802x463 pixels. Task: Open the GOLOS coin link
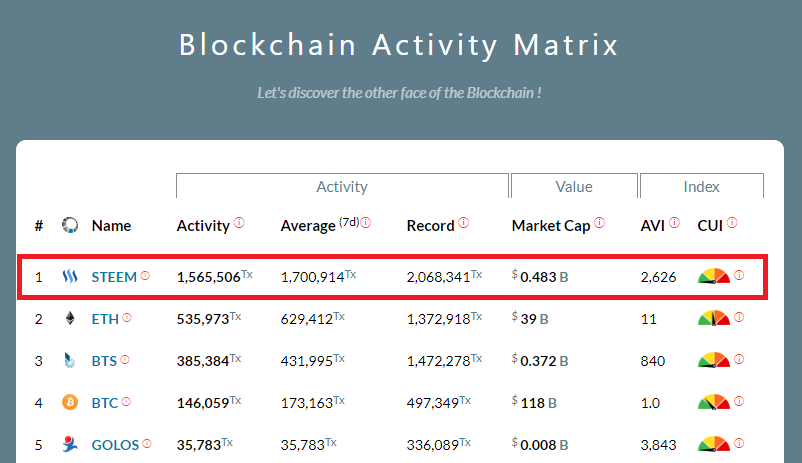click(115, 444)
